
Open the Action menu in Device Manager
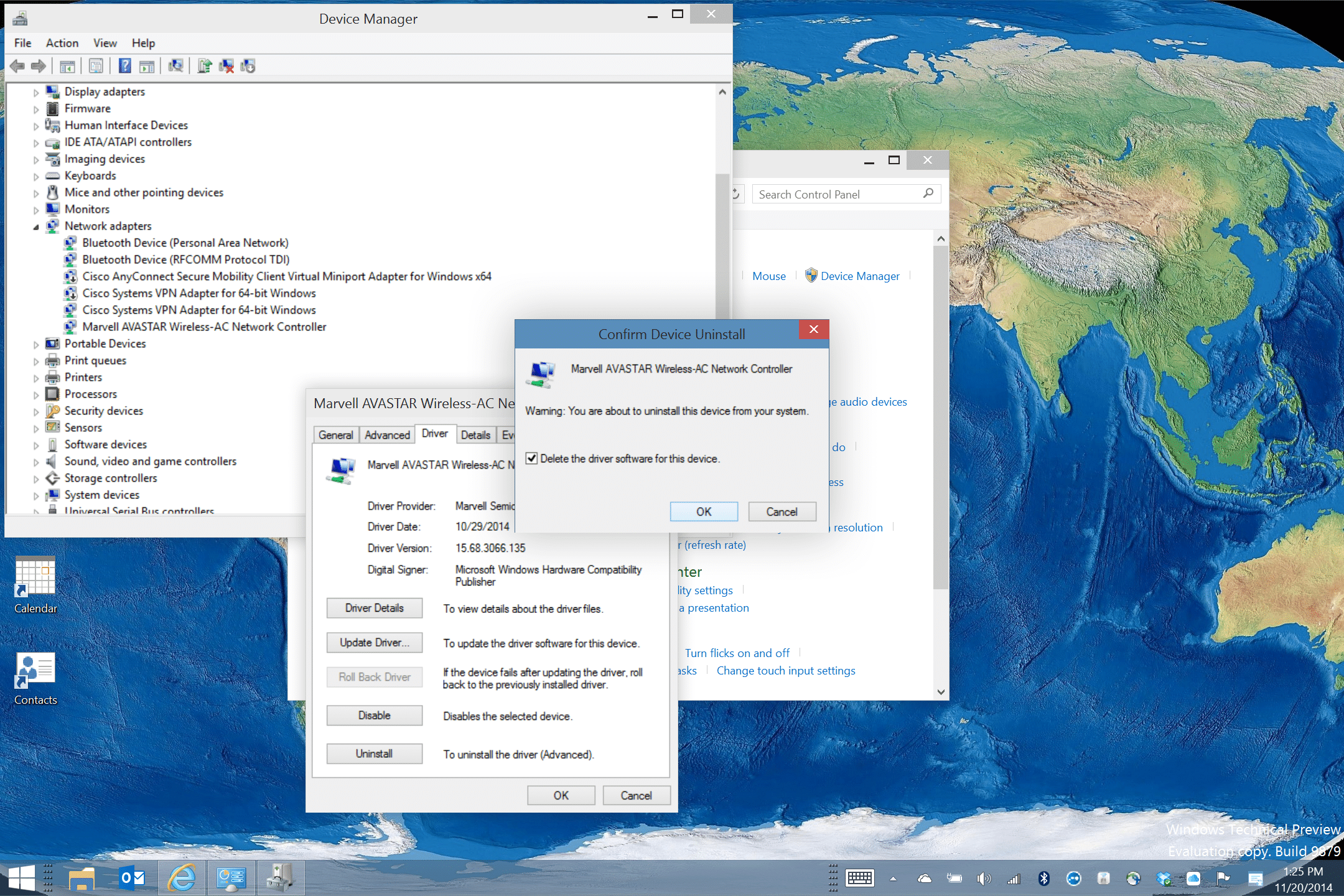(62, 43)
